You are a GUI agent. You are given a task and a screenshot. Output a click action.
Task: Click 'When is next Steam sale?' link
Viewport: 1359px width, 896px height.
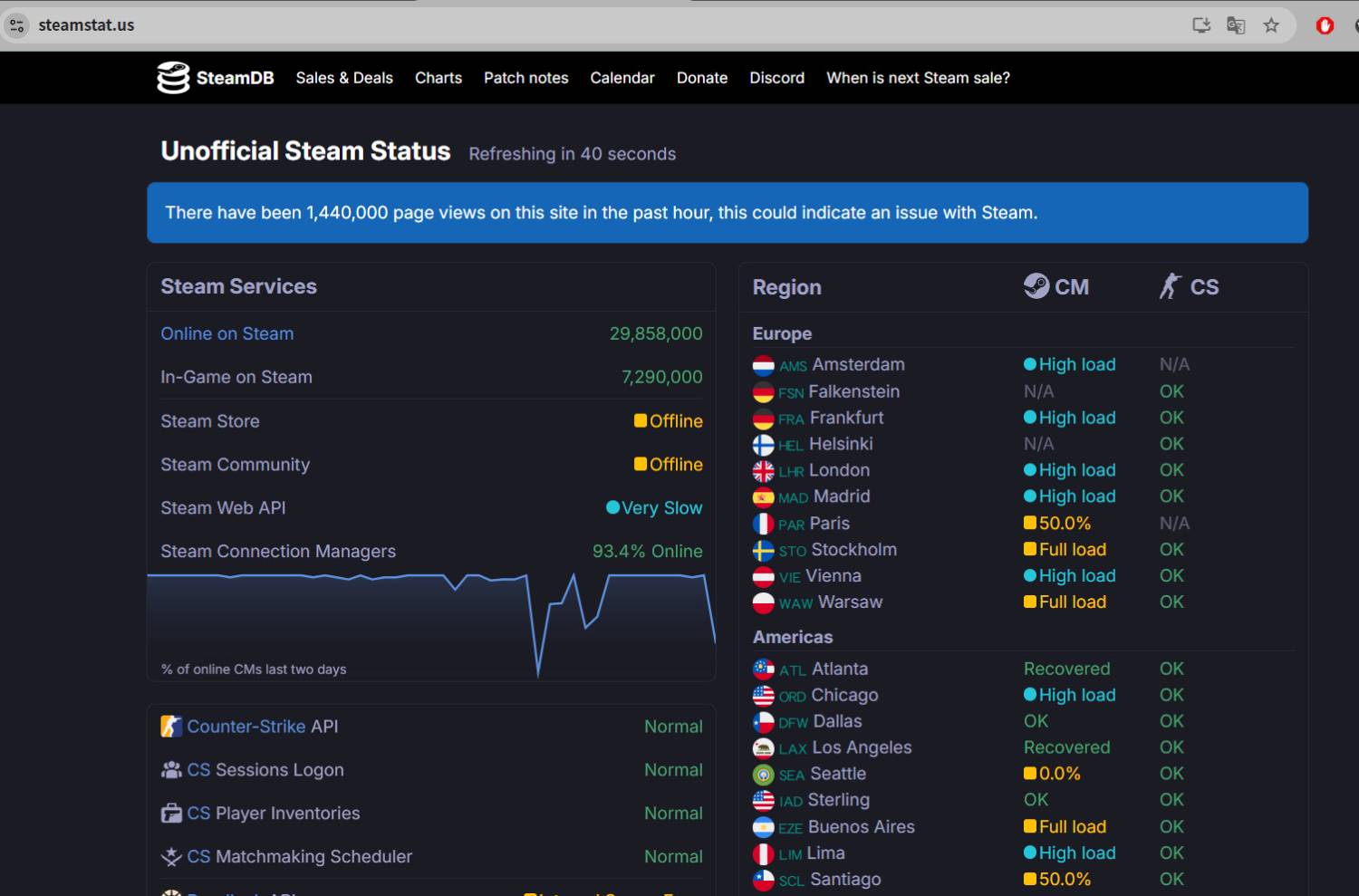918,78
